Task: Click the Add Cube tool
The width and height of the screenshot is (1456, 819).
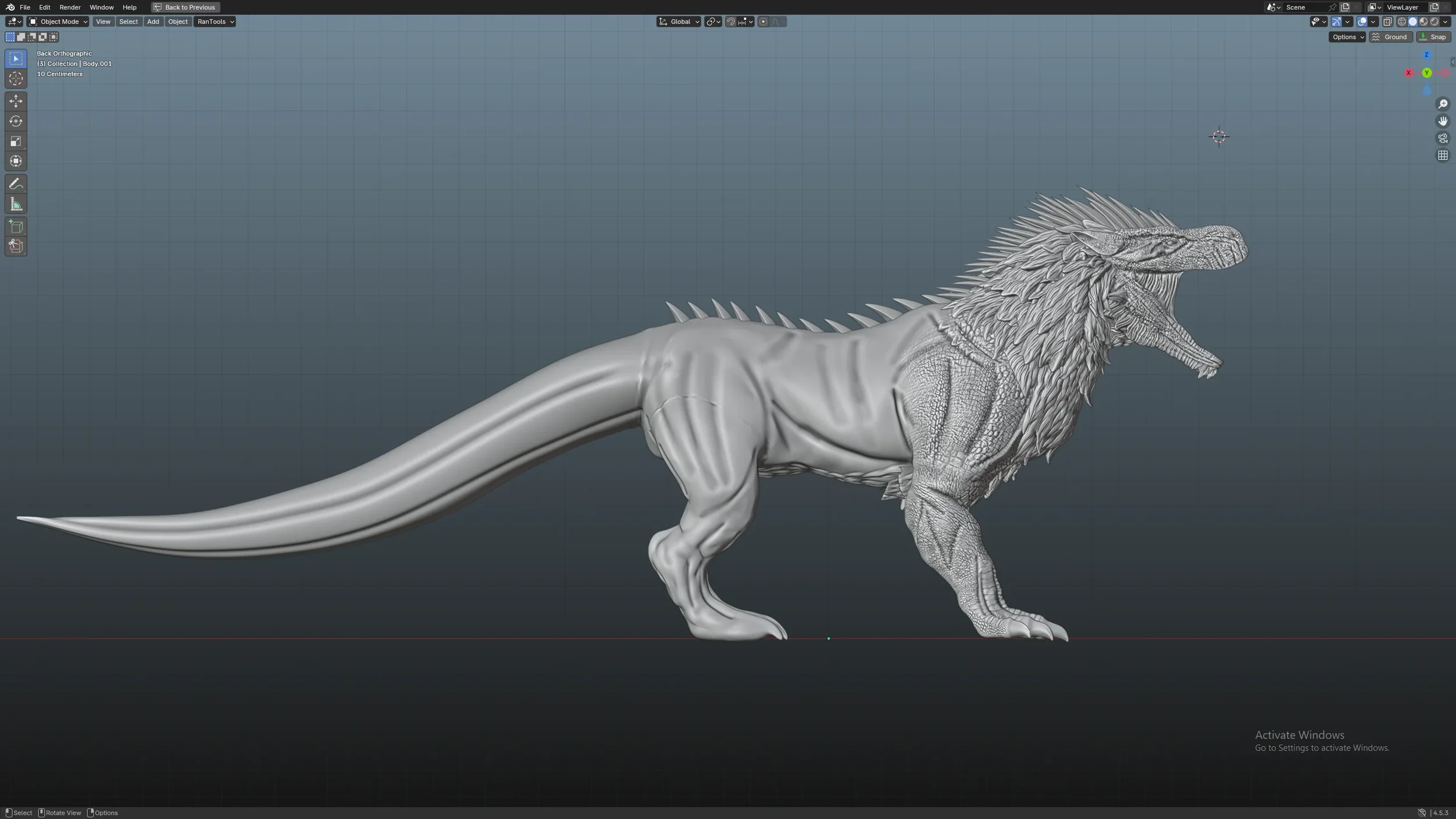Action: point(16,227)
